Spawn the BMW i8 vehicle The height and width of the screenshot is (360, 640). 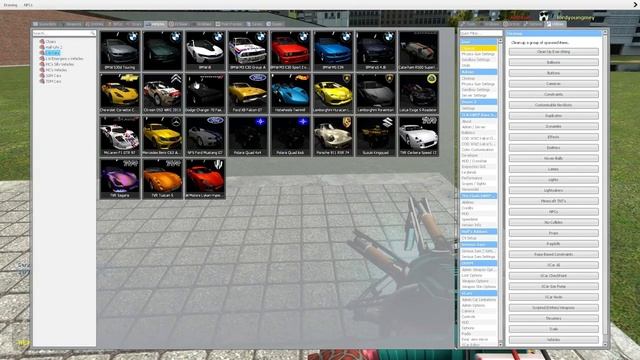coord(205,51)
